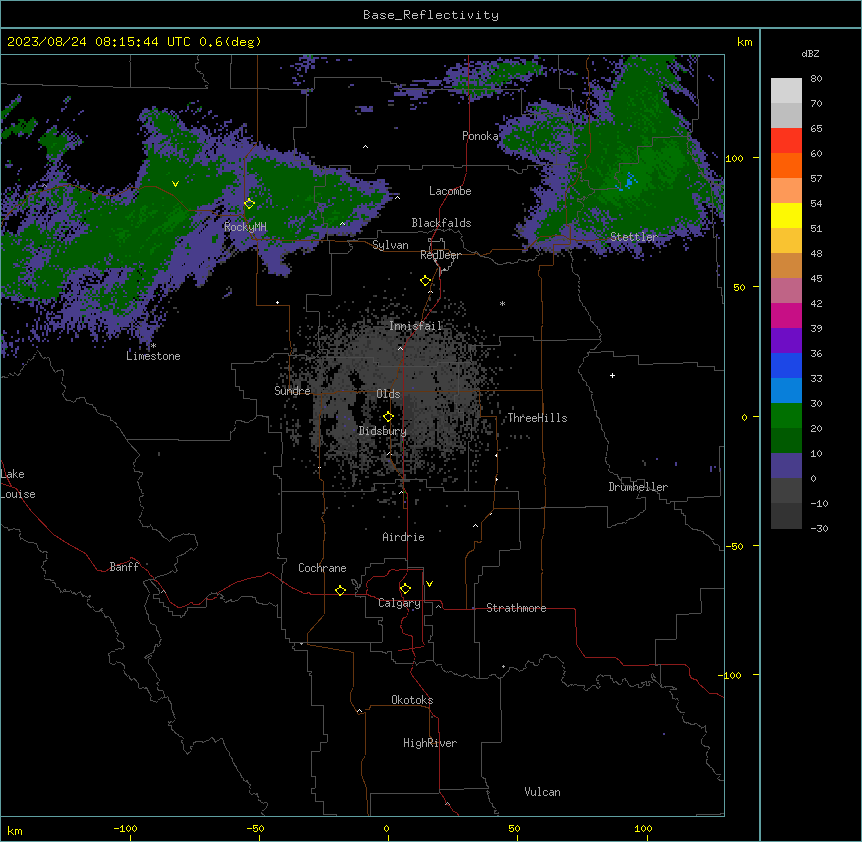Click the bright green 20-30 dBZ legend swatch
The width and height of the screenshot is (862, 842).
coord(786,416)
